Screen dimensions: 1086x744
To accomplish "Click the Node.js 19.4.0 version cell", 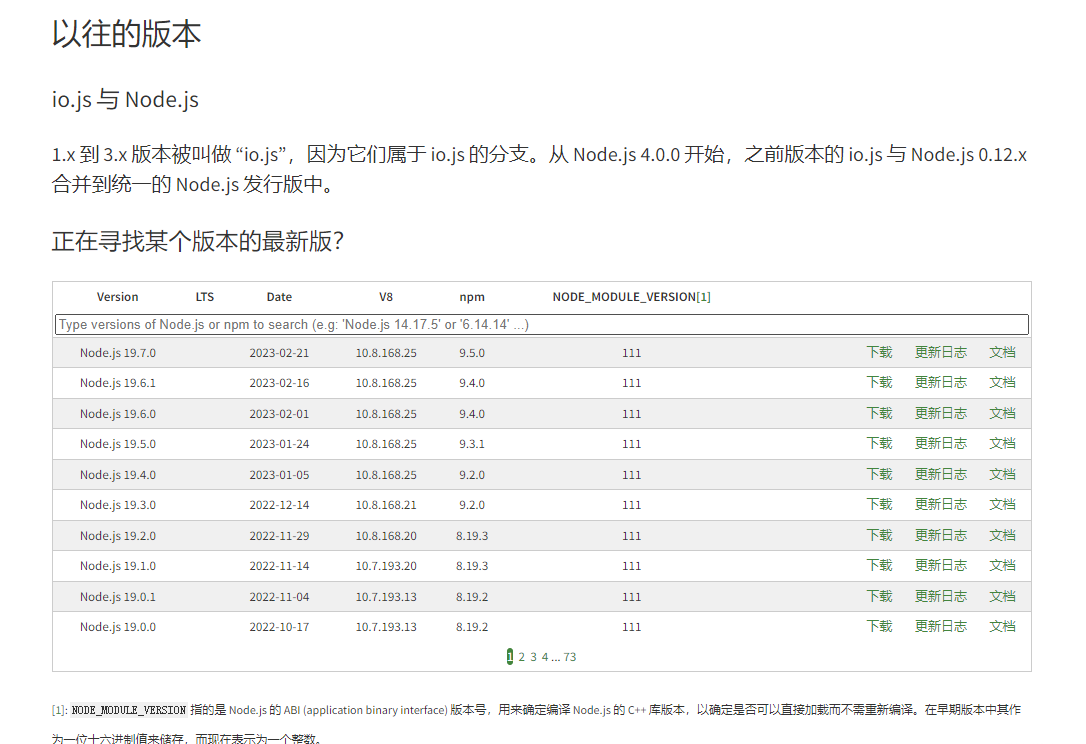I will 118,475.
